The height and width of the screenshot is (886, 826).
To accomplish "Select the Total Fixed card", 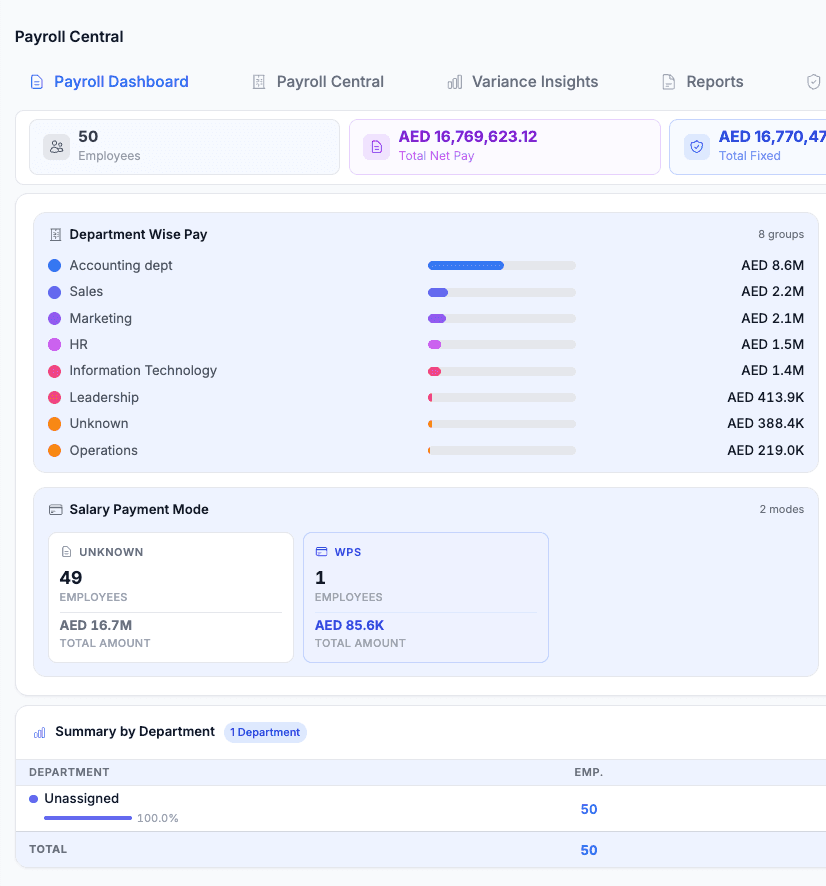I will (x=747, y=147).
